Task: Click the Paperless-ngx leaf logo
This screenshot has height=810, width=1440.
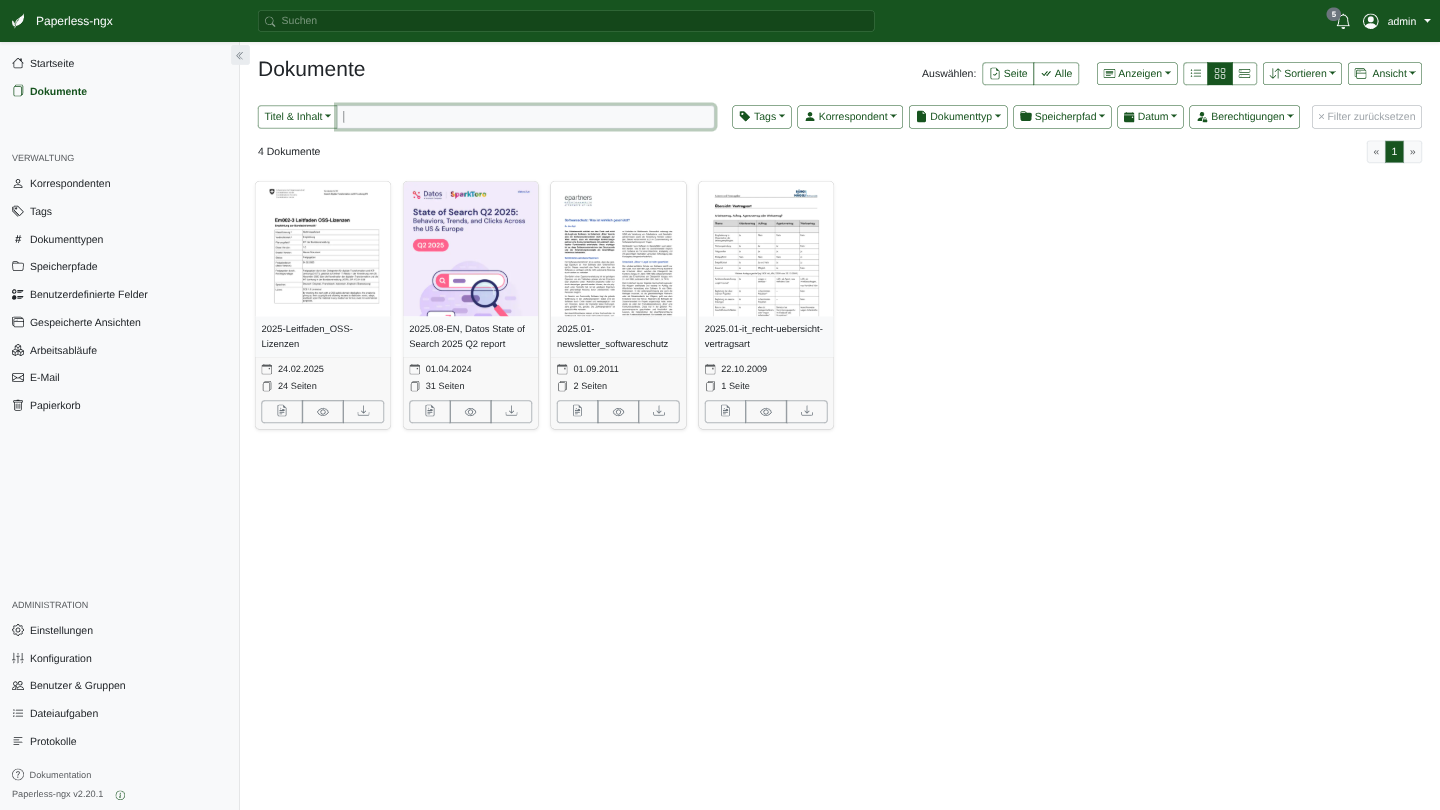Action: (x=18, y=21)
